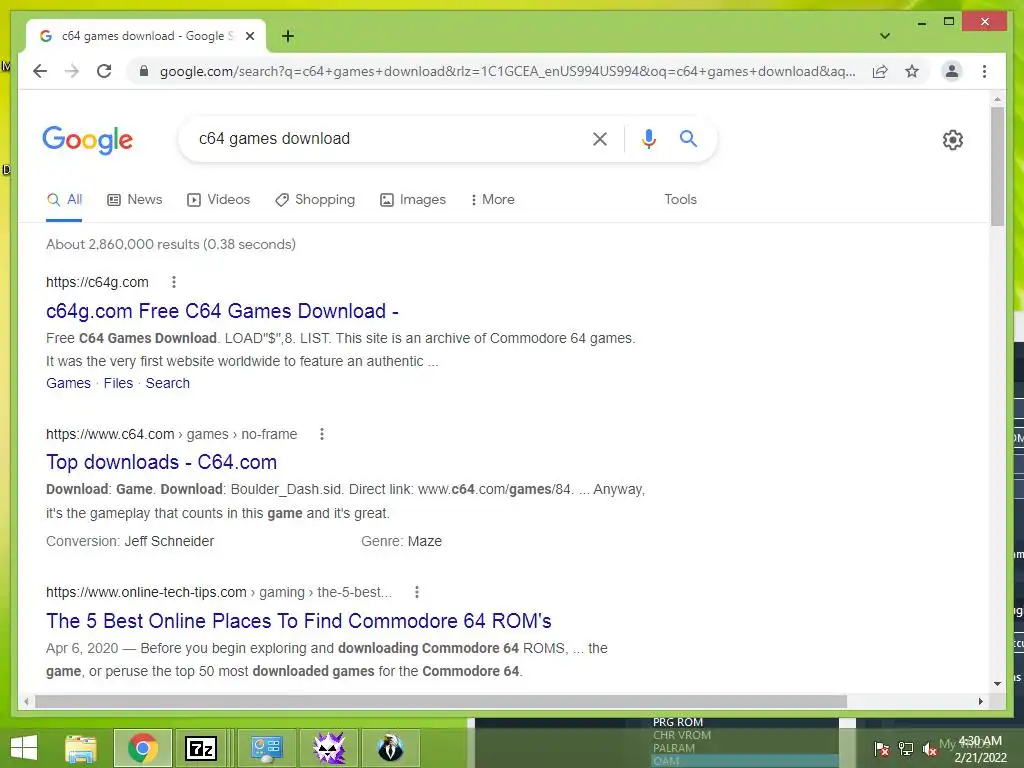Clear the search box with the X
This screenshot has width=1024, height=768.
pos(600,138)
